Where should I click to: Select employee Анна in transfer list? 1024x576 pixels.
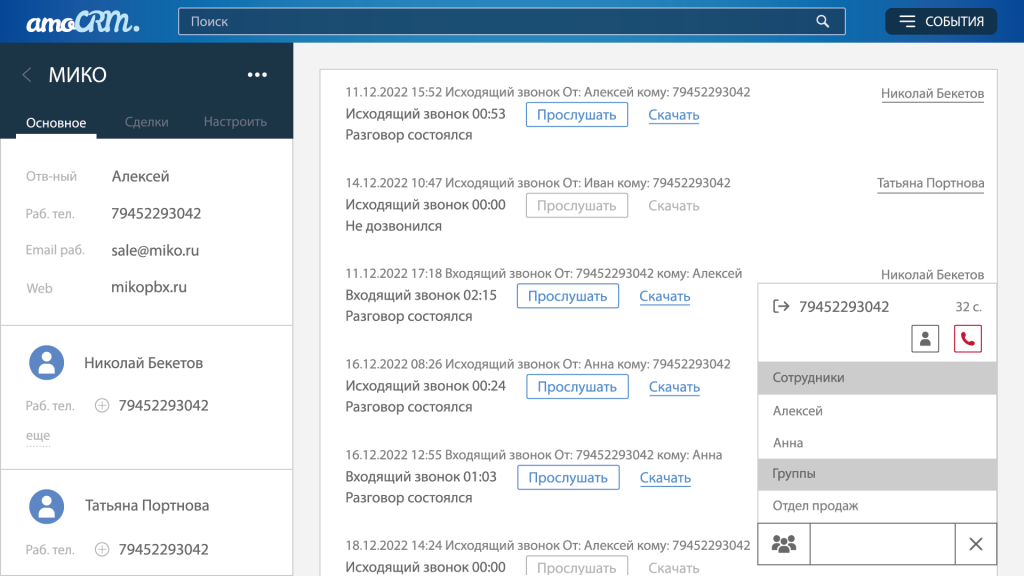[x=788, y=443]
